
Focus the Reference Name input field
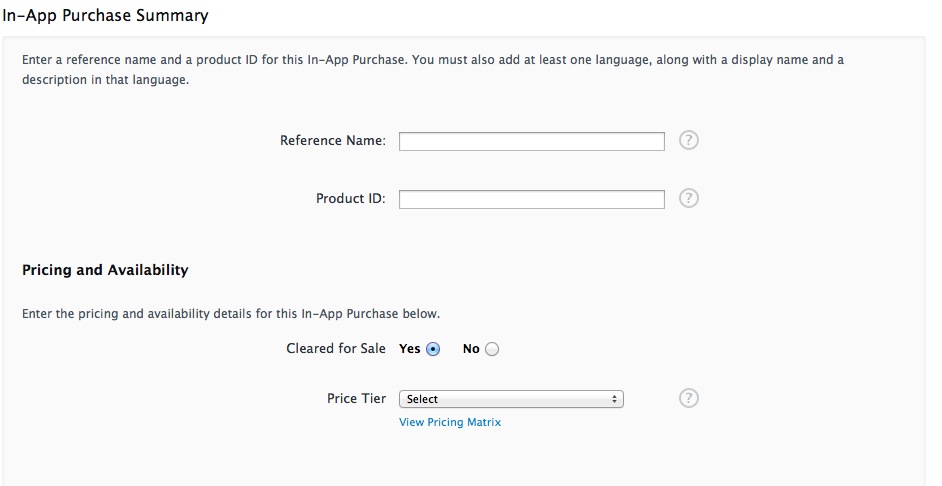coord(532,141)
